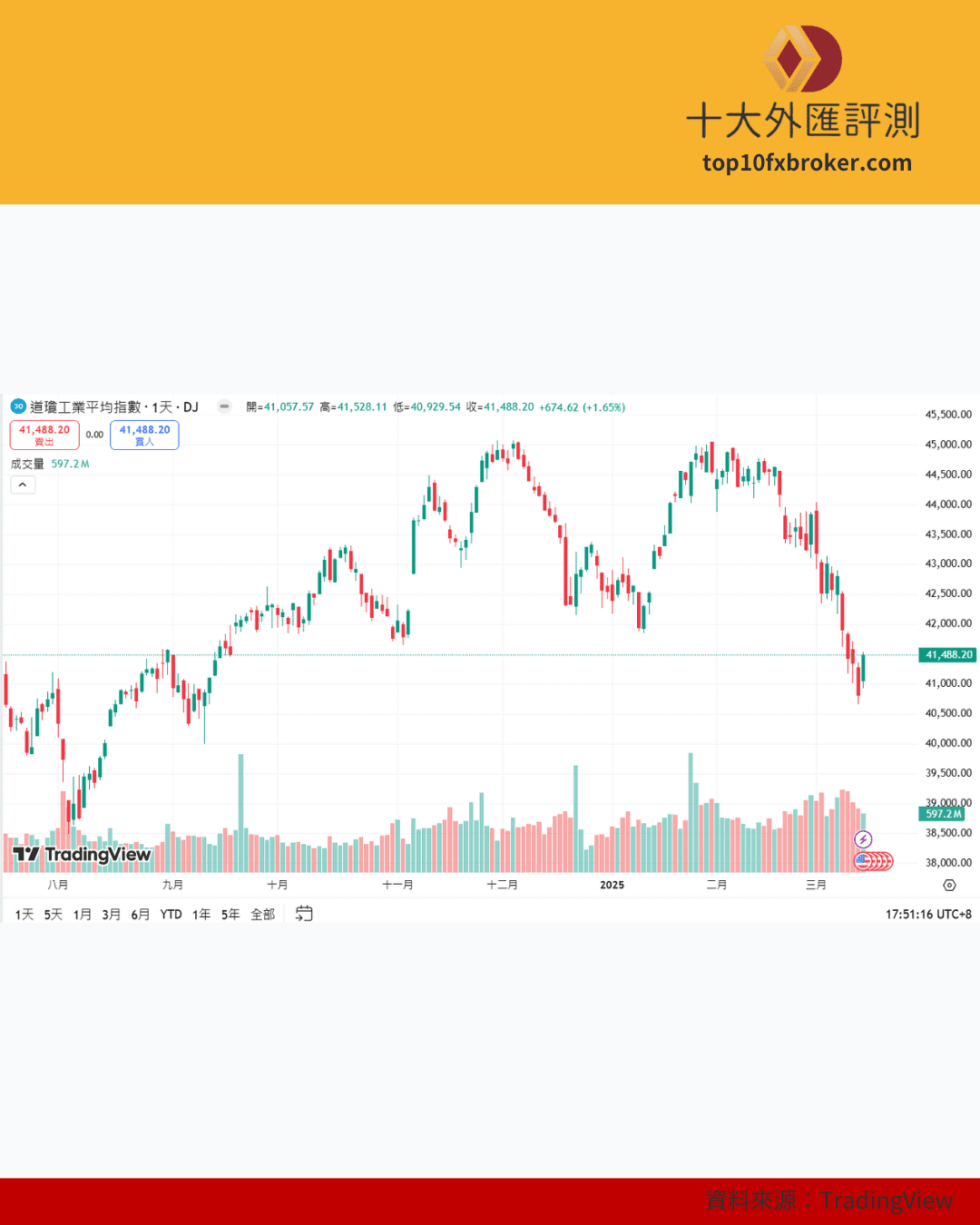
Task: Click the current price label 41,488.20 on axis
Action: [947, 654]
